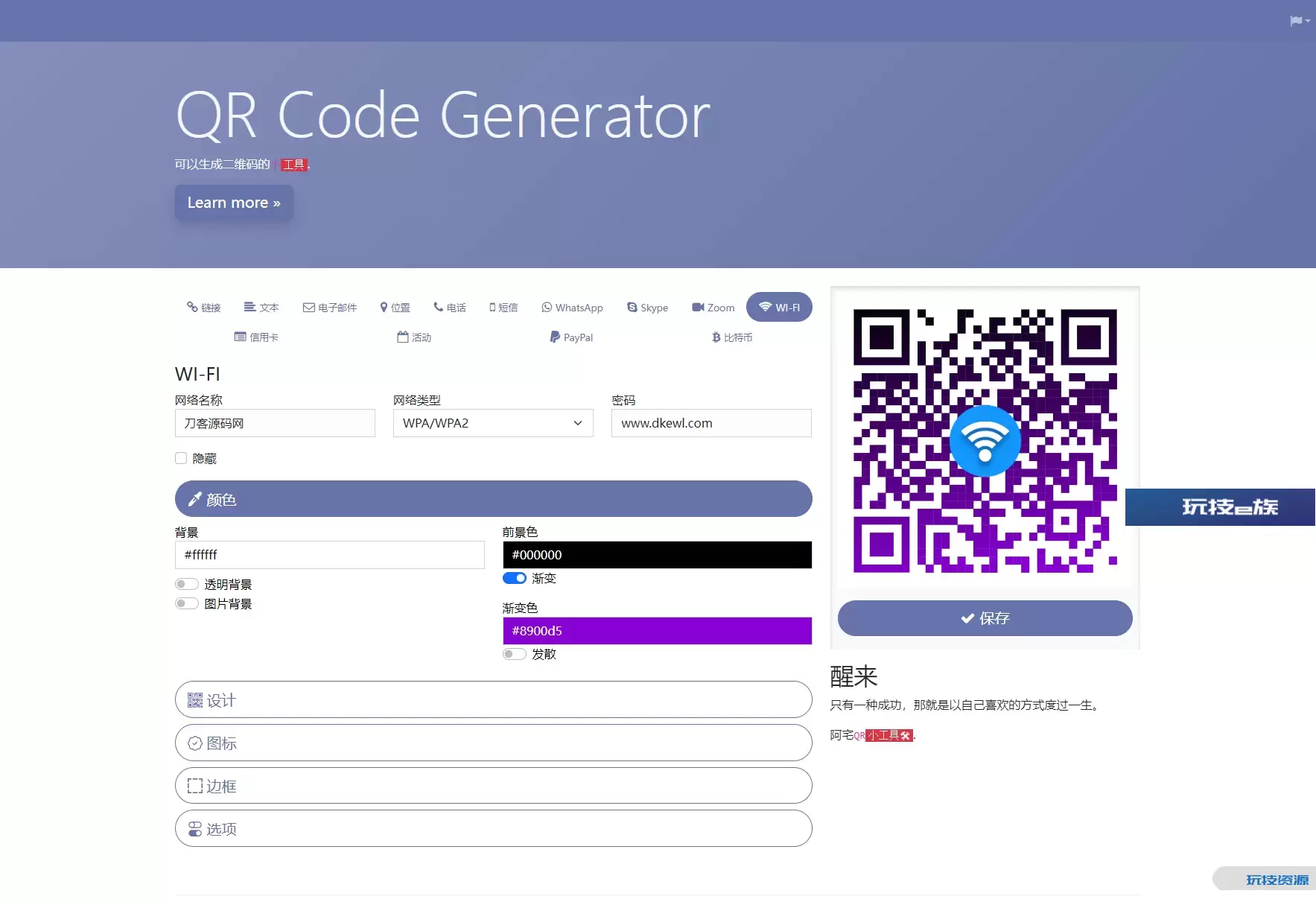Click the 醒来 heading text

(x=854, y=676)
